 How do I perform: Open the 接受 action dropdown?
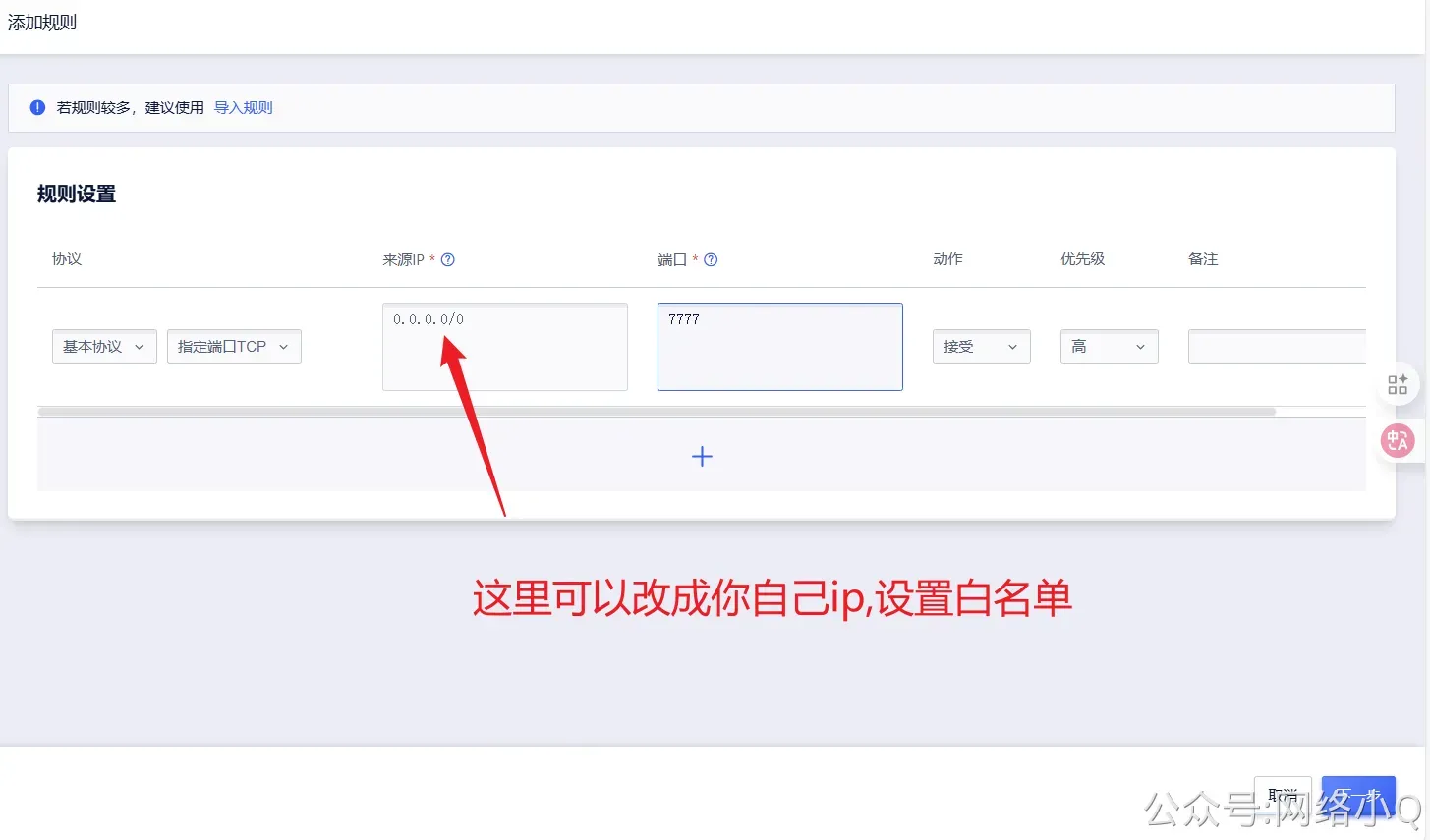[980, 346]
